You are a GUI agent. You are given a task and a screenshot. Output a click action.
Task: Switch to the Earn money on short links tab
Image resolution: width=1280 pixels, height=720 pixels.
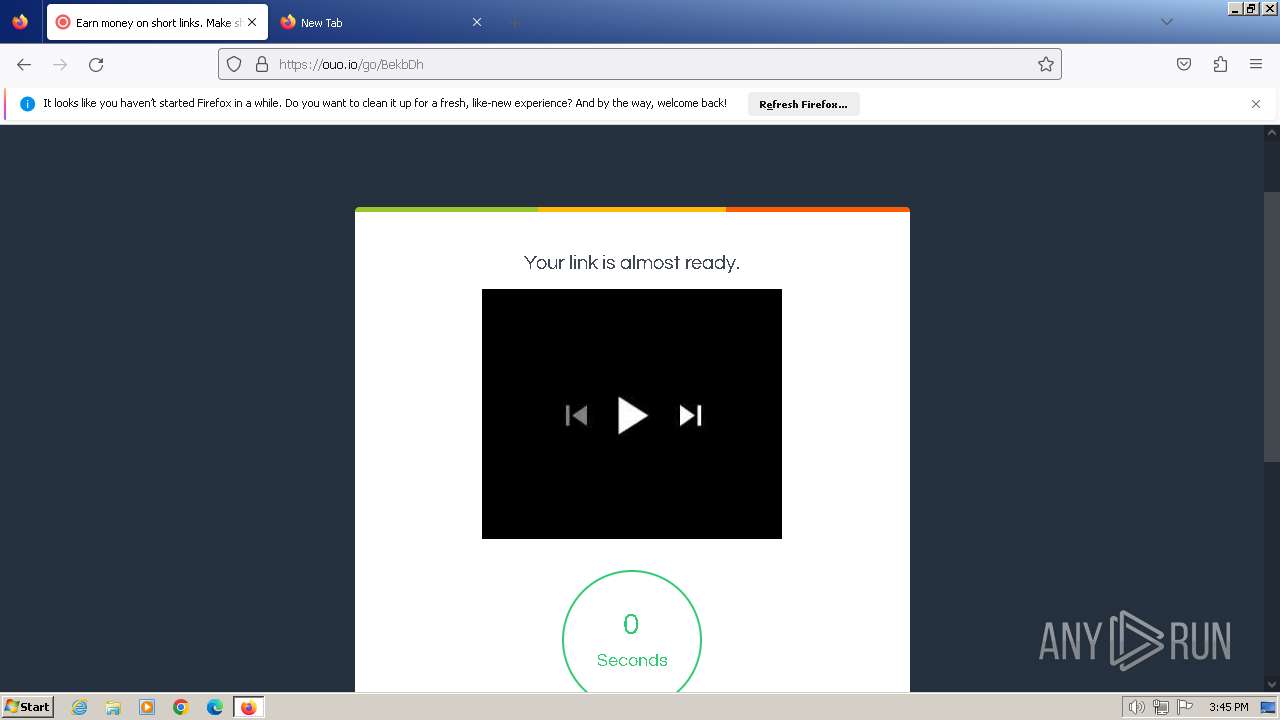click(x=157, y=22)
